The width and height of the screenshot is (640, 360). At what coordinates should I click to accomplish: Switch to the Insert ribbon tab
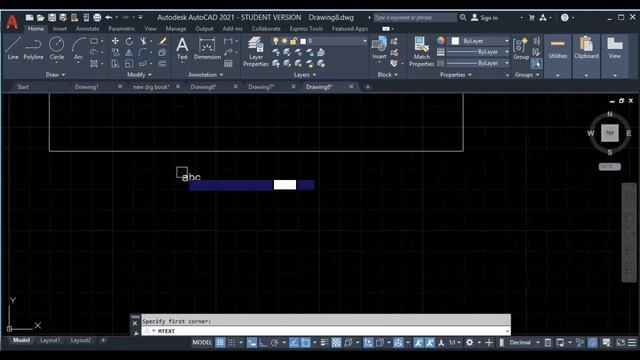[x=60, y=29]
